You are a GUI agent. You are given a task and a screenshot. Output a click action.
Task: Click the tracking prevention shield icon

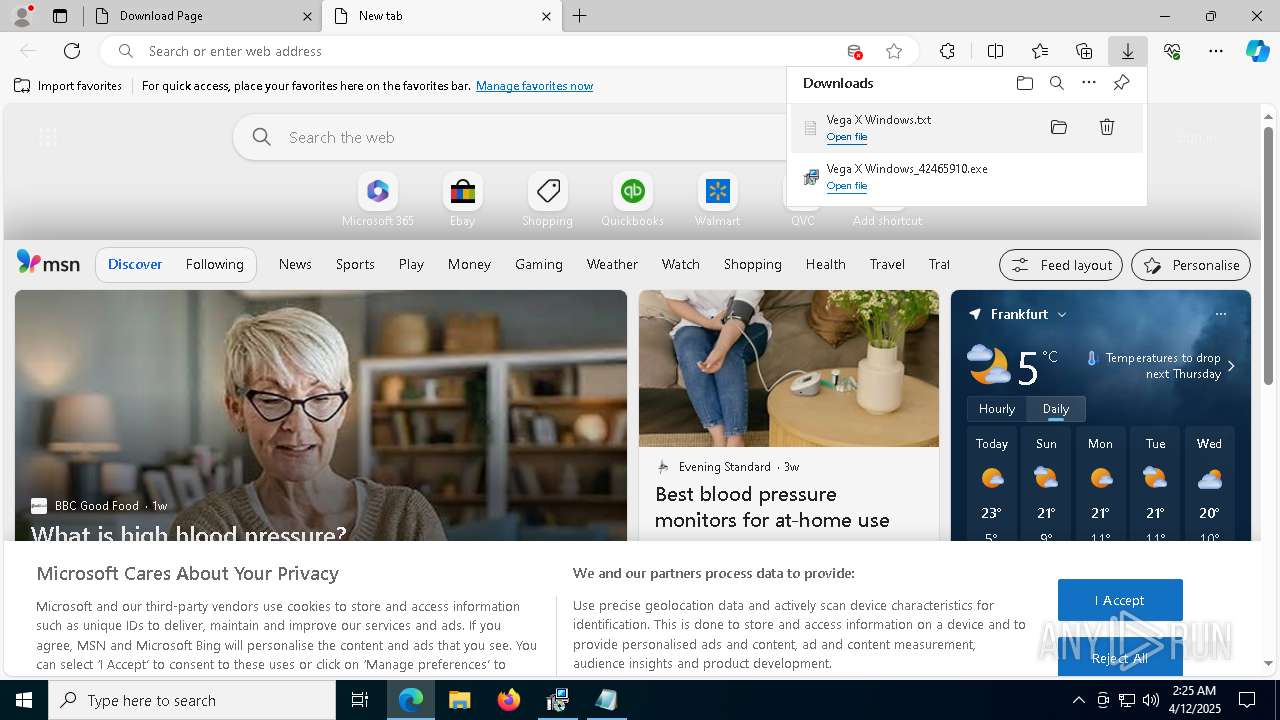point(854,51)
